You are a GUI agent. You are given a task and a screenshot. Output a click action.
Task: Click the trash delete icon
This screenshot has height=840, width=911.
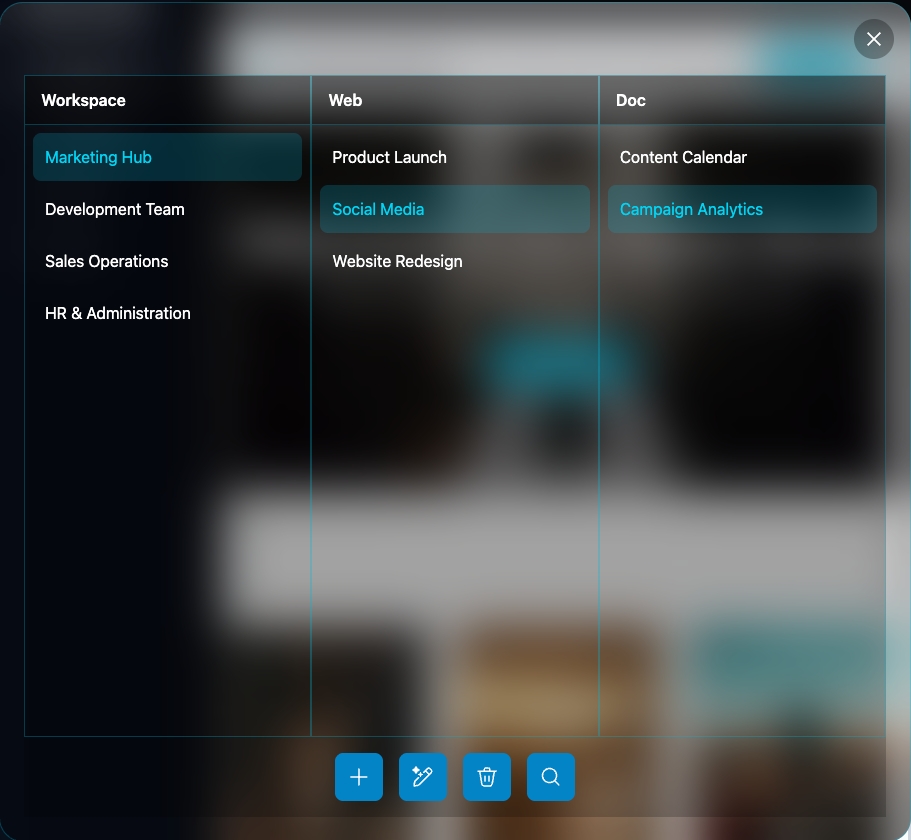tap(487, 777)
